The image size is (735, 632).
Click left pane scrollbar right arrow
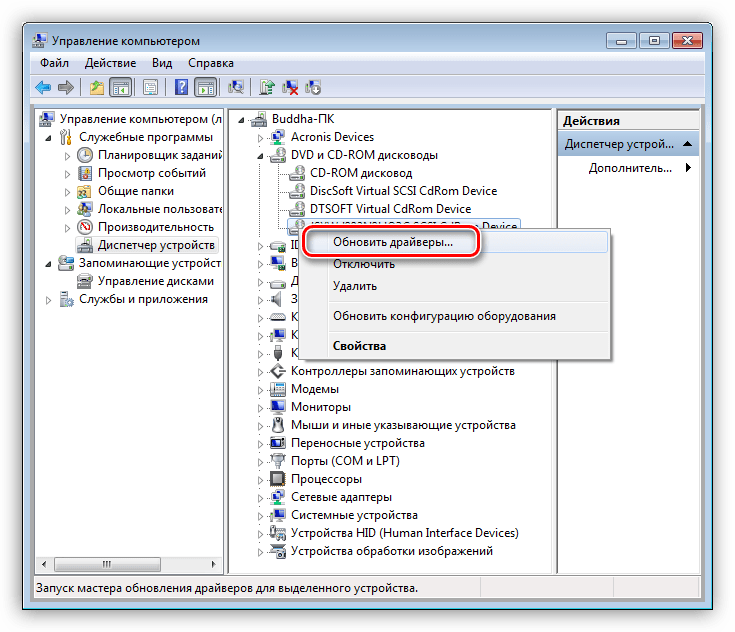click(214, 564)
